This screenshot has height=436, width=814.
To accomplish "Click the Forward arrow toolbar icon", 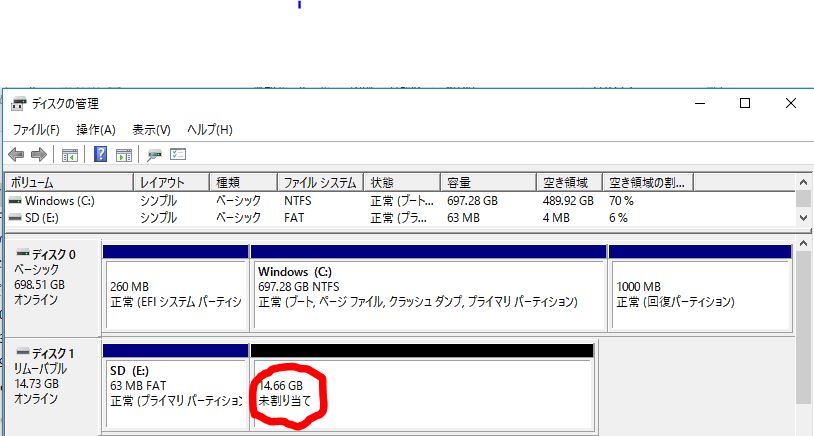I will pos(39,155).
